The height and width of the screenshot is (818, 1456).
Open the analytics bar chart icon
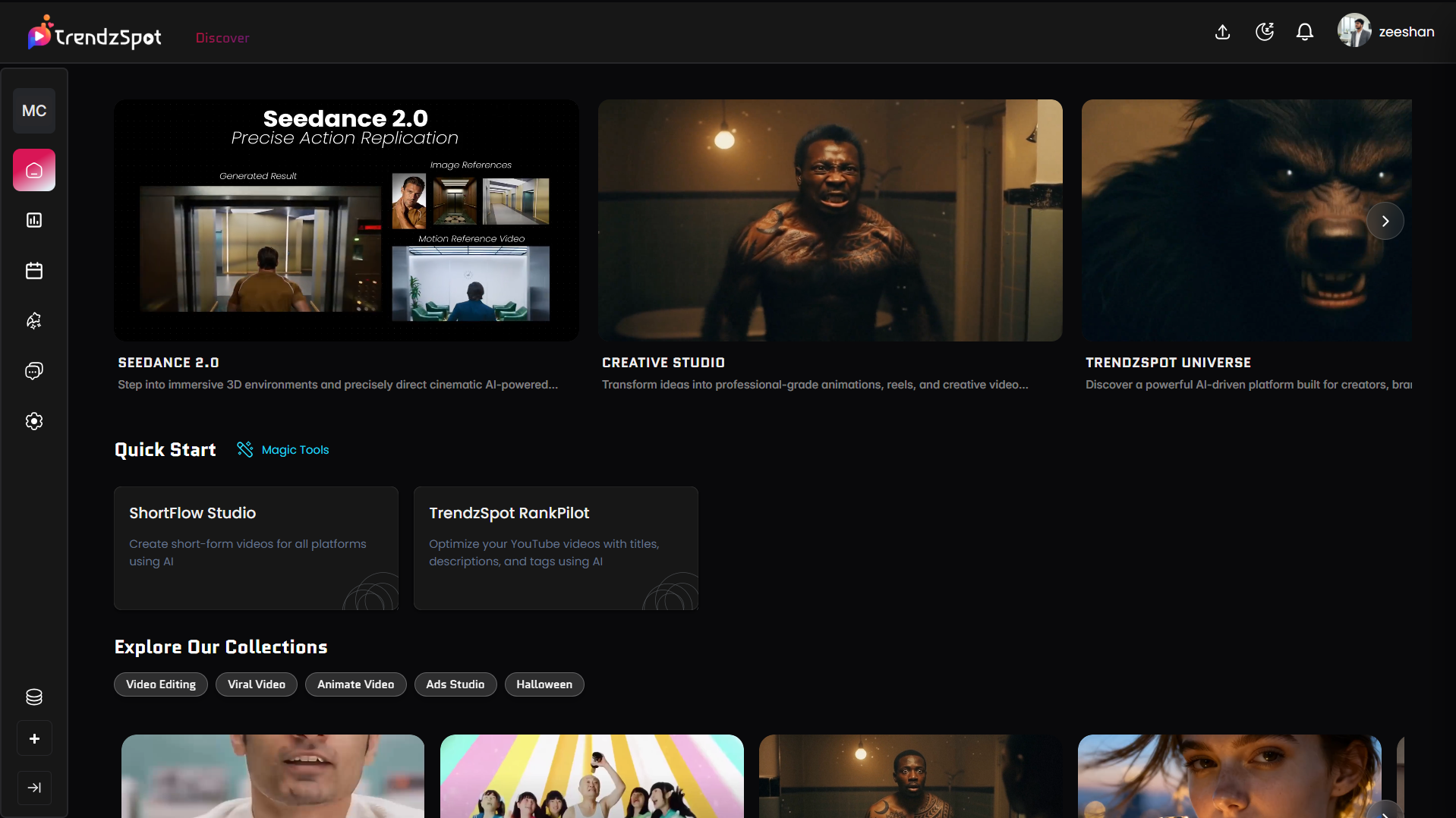34,220
